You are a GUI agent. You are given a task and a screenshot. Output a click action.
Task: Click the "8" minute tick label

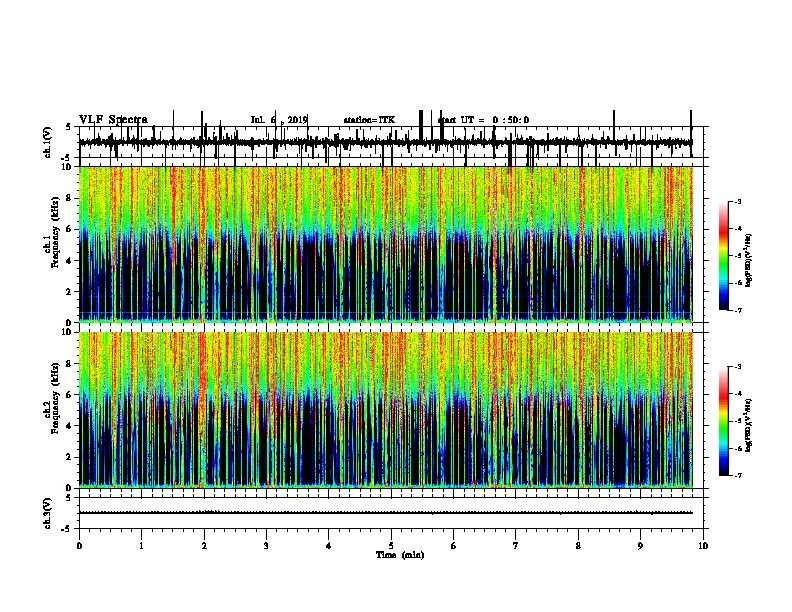tap(578, 546)
